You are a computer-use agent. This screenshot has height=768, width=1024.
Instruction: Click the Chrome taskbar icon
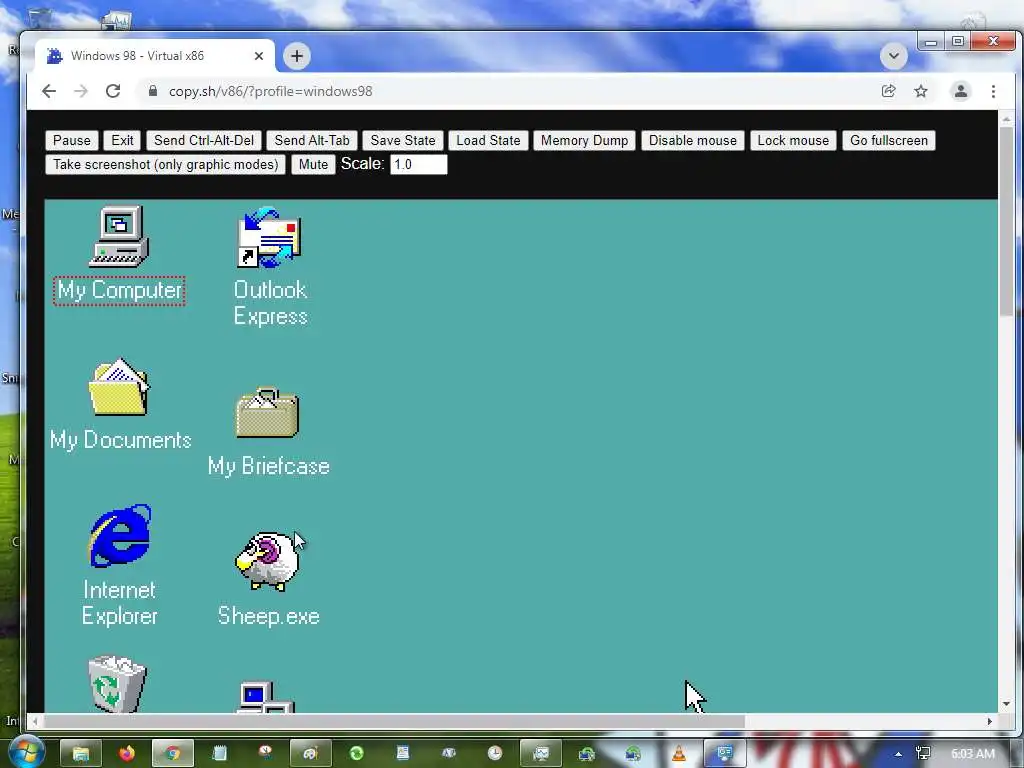coord(172,754)
